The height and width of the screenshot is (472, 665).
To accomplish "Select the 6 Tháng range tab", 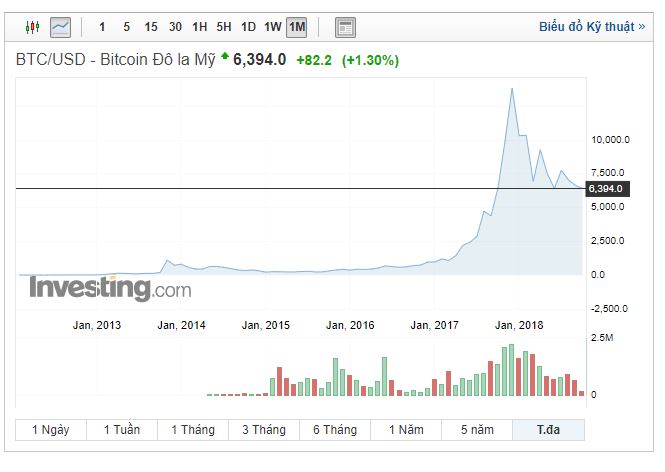I will click(x=335, y=430).
